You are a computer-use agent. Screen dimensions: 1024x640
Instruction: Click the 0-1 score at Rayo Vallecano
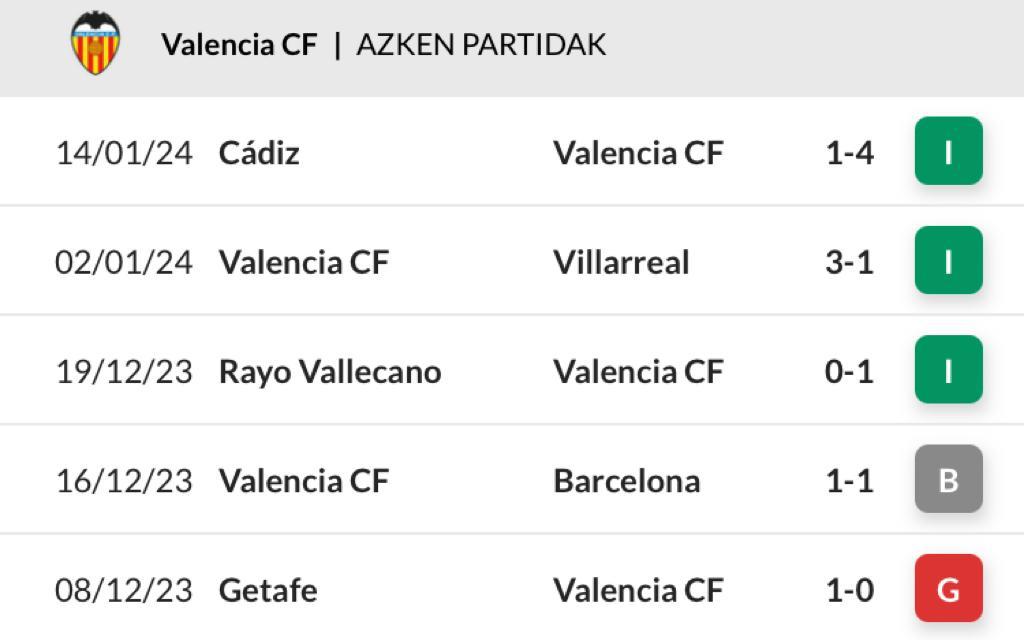tap(850, 372)
